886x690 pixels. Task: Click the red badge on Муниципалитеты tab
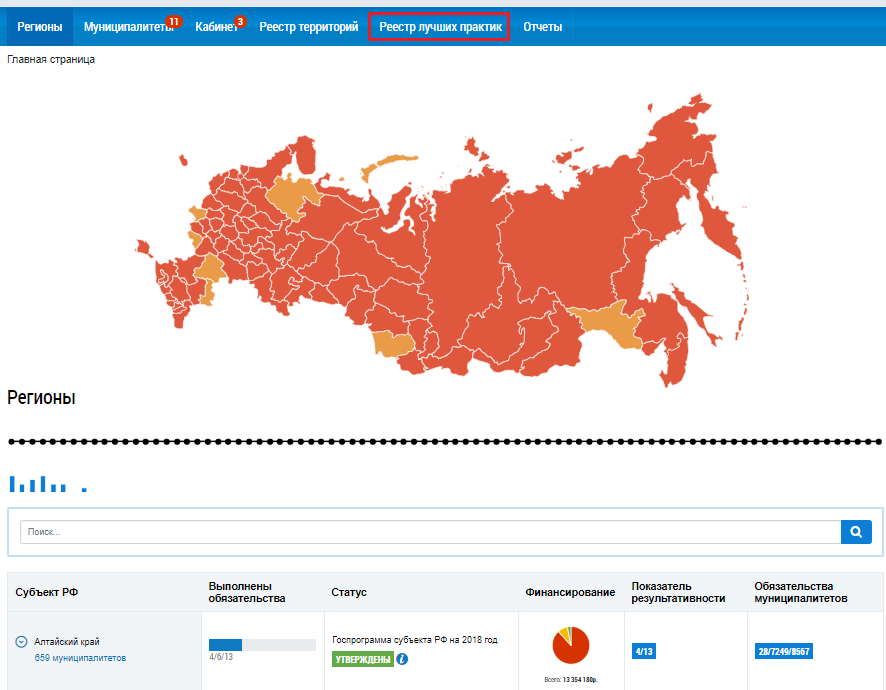pos(174,21)
